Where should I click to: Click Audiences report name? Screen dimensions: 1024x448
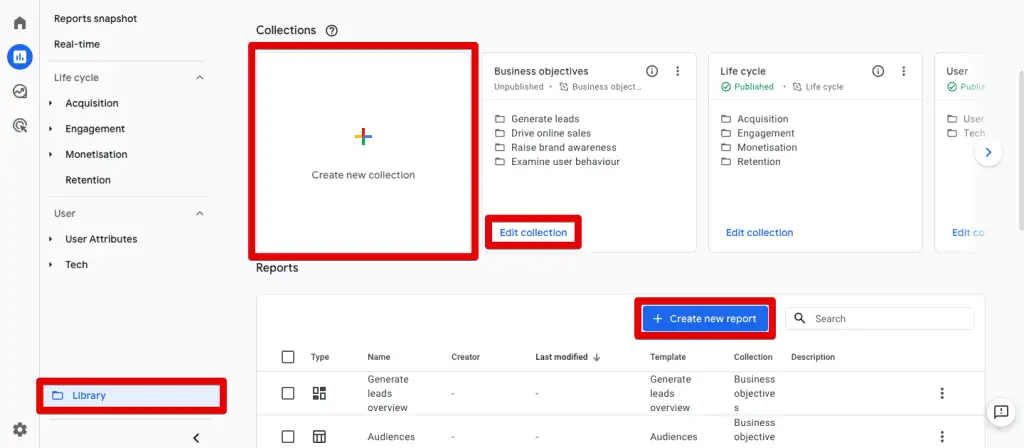391,437
